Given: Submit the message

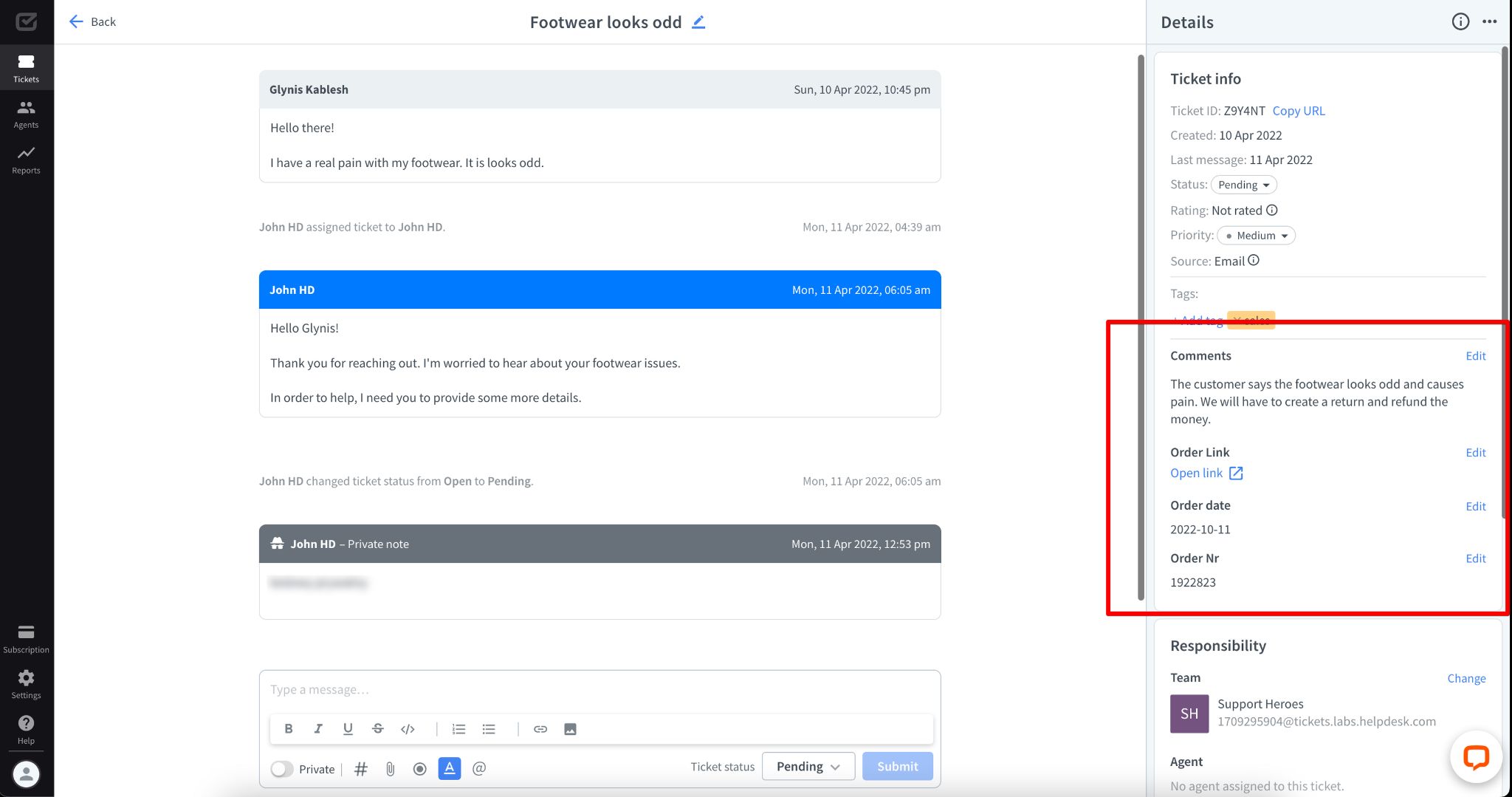Looking at the screenshot, I should point(898,767).
